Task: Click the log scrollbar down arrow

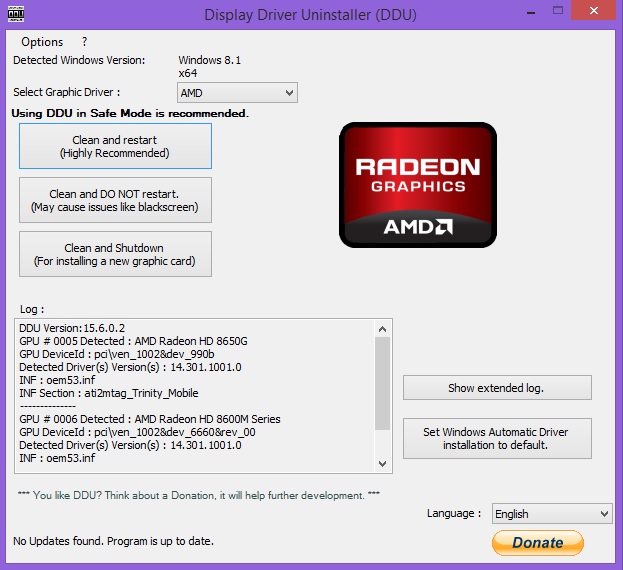Action: pyautogui.click(x=383, y=464)
